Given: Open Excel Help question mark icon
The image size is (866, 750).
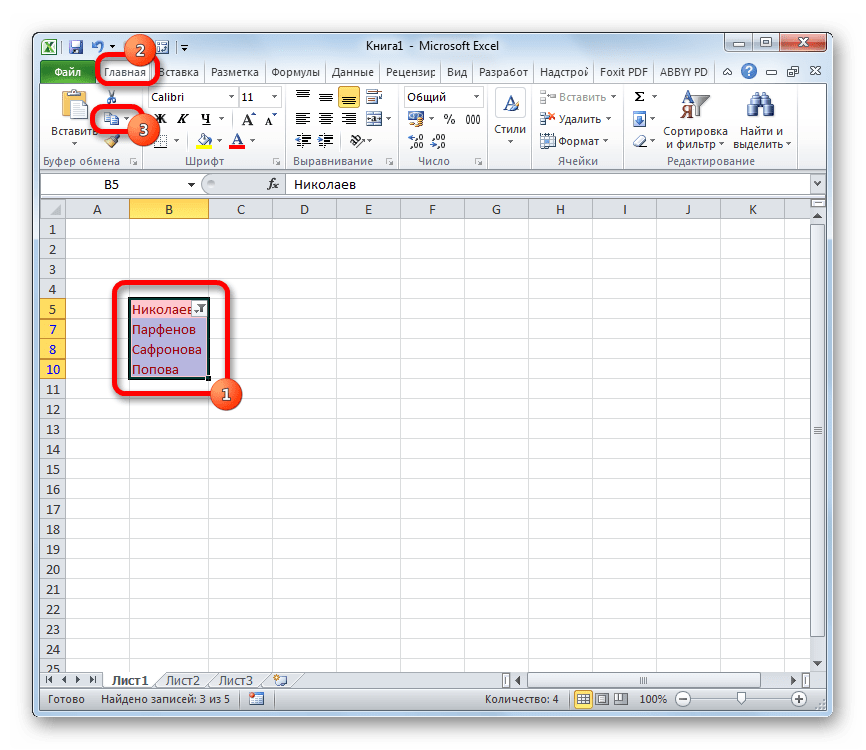Looking at the screenshot, I should pos(748,71).
